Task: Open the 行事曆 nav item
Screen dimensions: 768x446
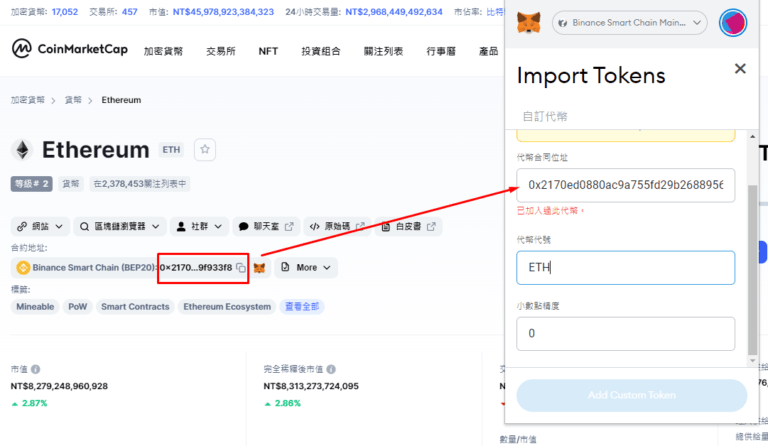Action: [441, 51]
